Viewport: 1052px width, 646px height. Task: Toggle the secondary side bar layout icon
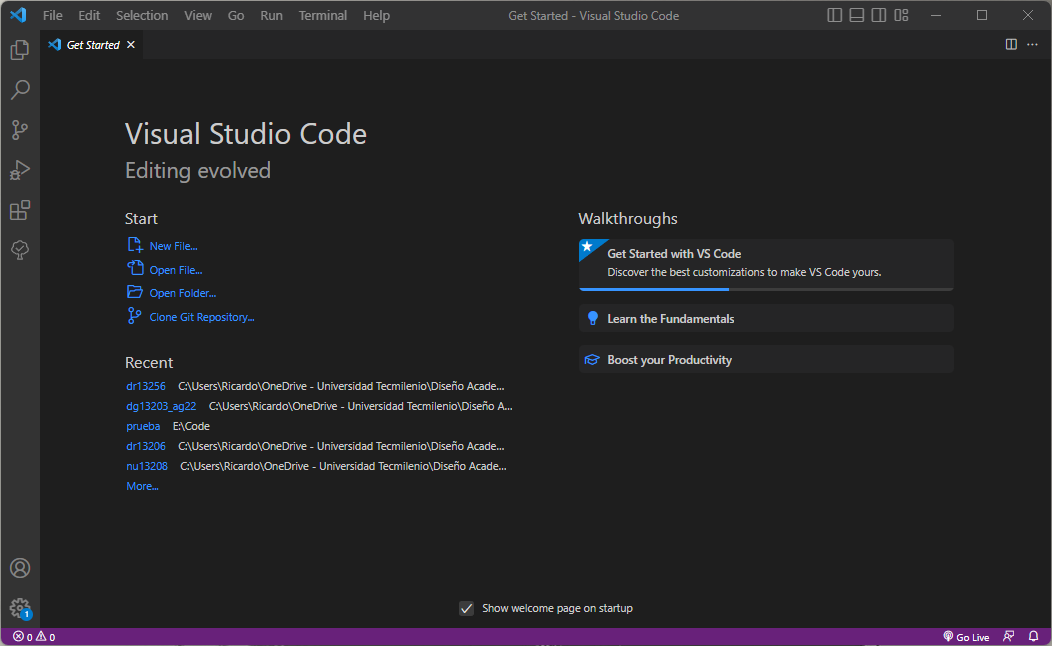pyautogui.click(x=879, y=15)
